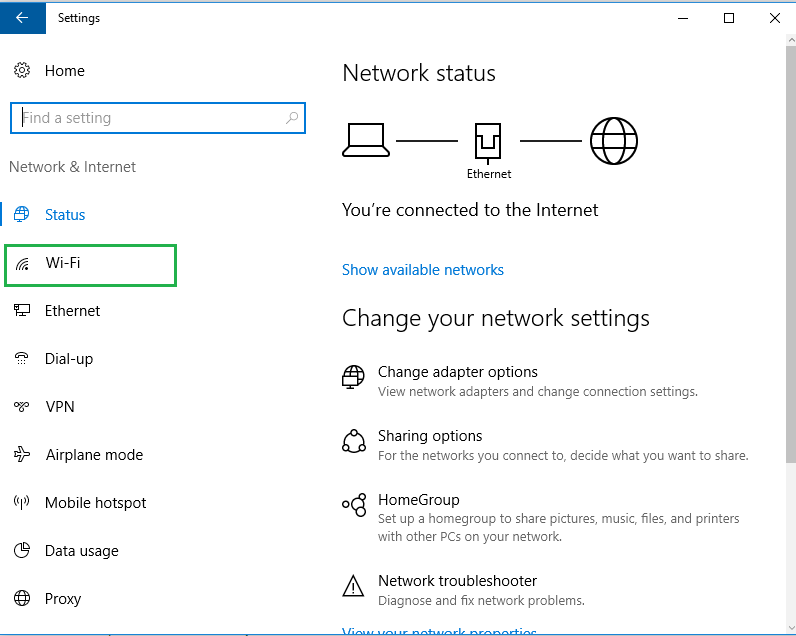Screen dimensions: 796x636
Task: Select the Dial-up icon
Action: click(22, 359)
